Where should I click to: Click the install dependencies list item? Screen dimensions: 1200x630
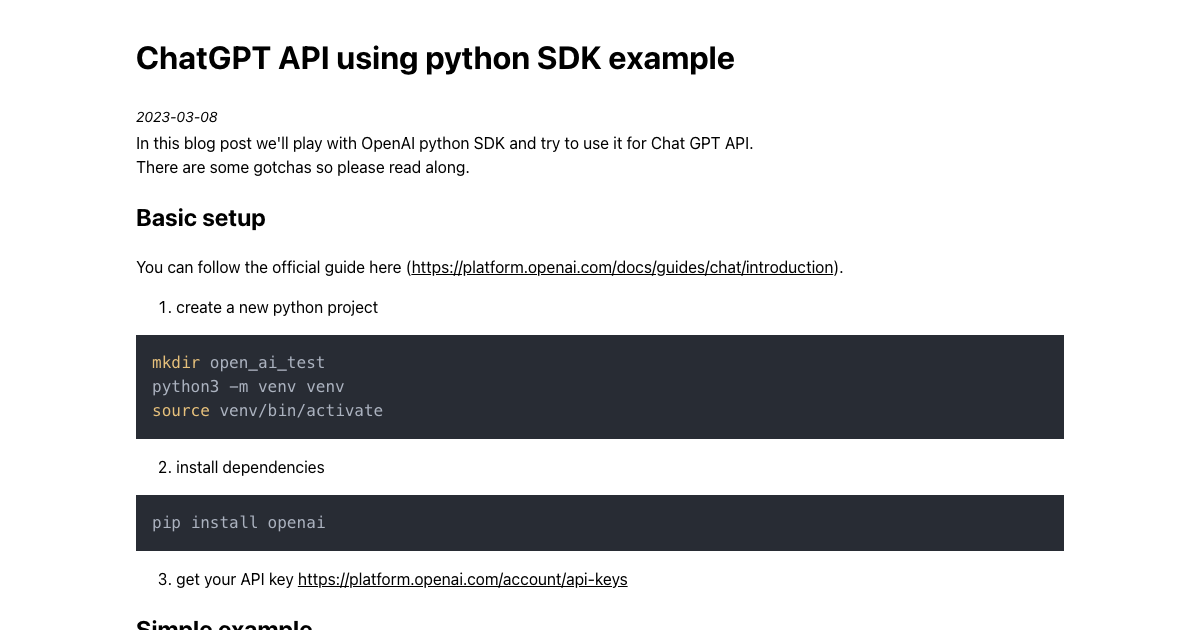pyautogui.click(x=250, y=467)
